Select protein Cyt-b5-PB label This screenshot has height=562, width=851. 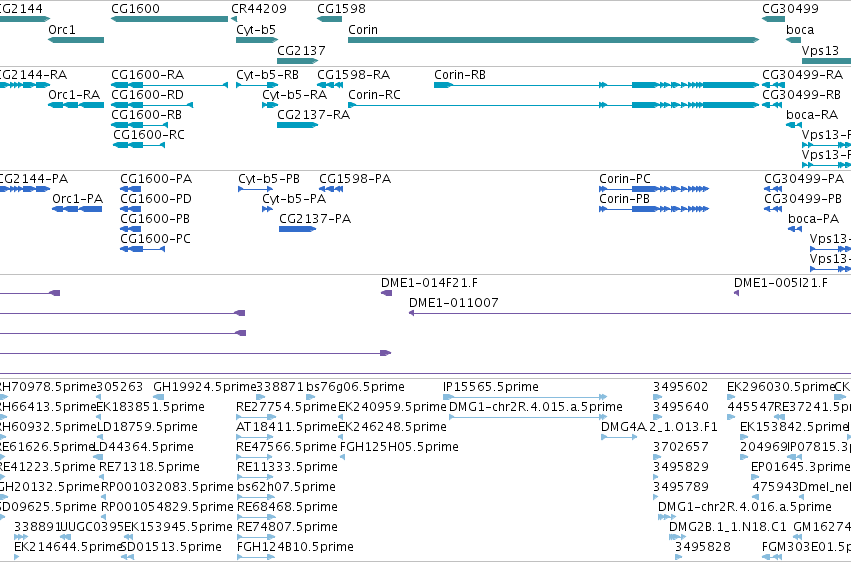[x=269, y=179]
